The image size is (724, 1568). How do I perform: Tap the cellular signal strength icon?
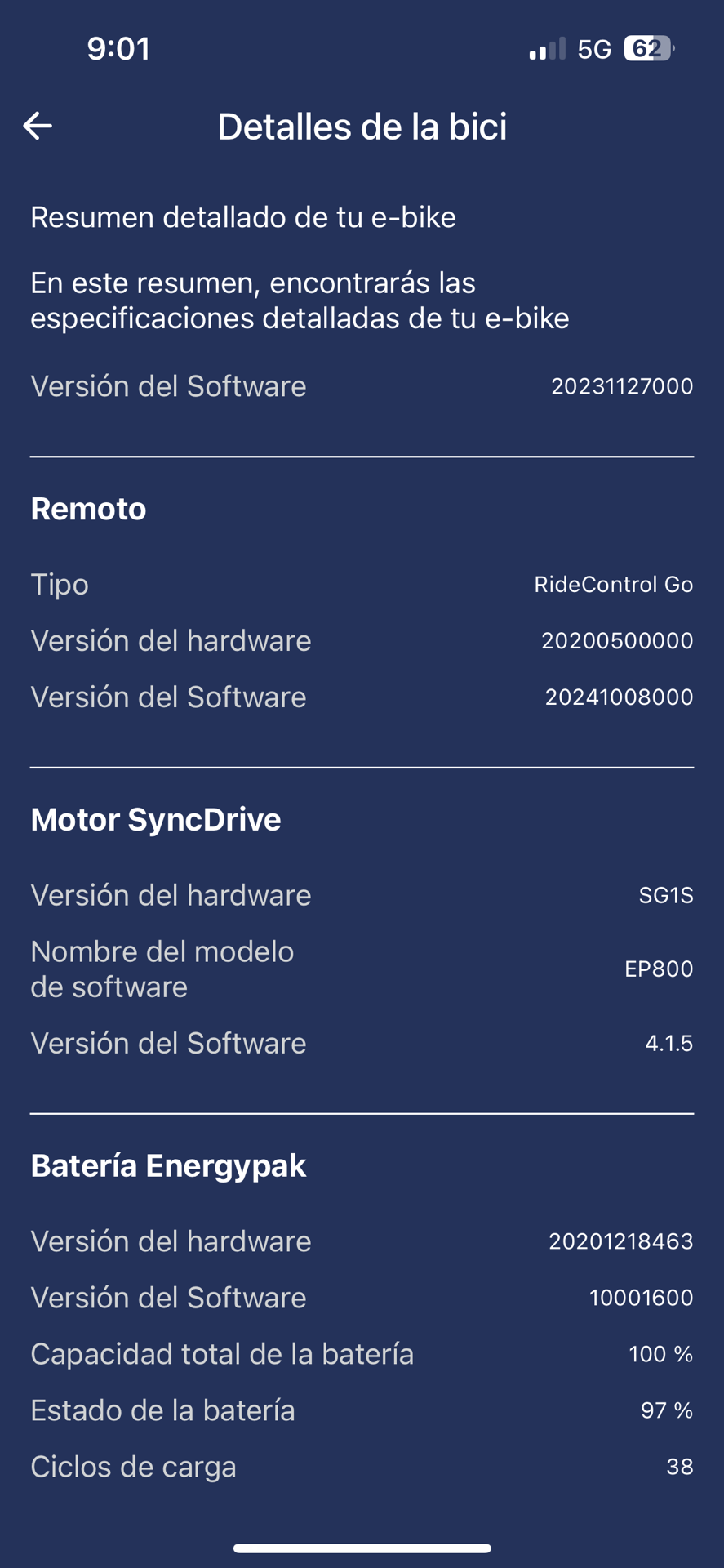(x=547, y=49)
